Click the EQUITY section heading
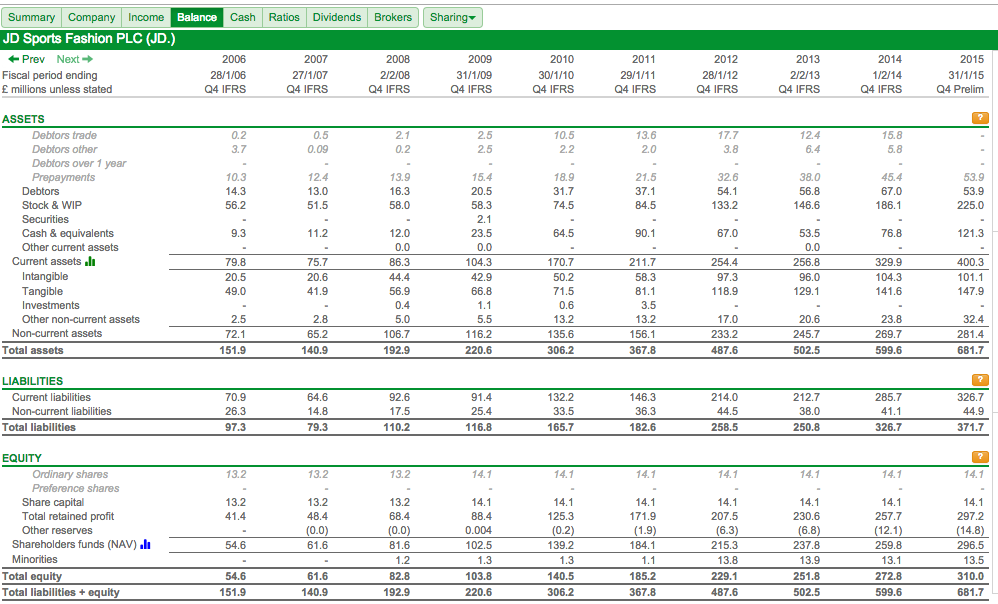This screenshot has width=998, height=604. click(x=22, y=458)
